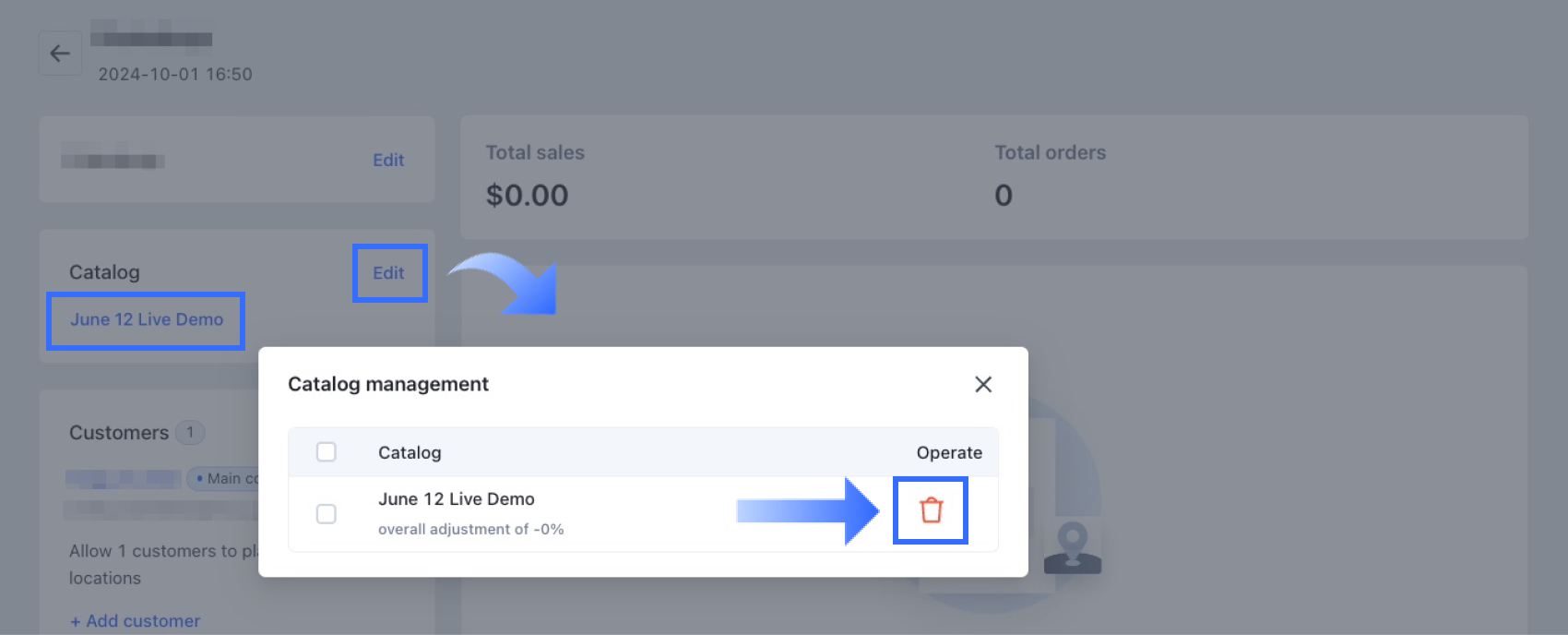The height and width of the screenshot is (635, 1568).
Task: Click the Catalog column header
Action: (x=410, y=453)
